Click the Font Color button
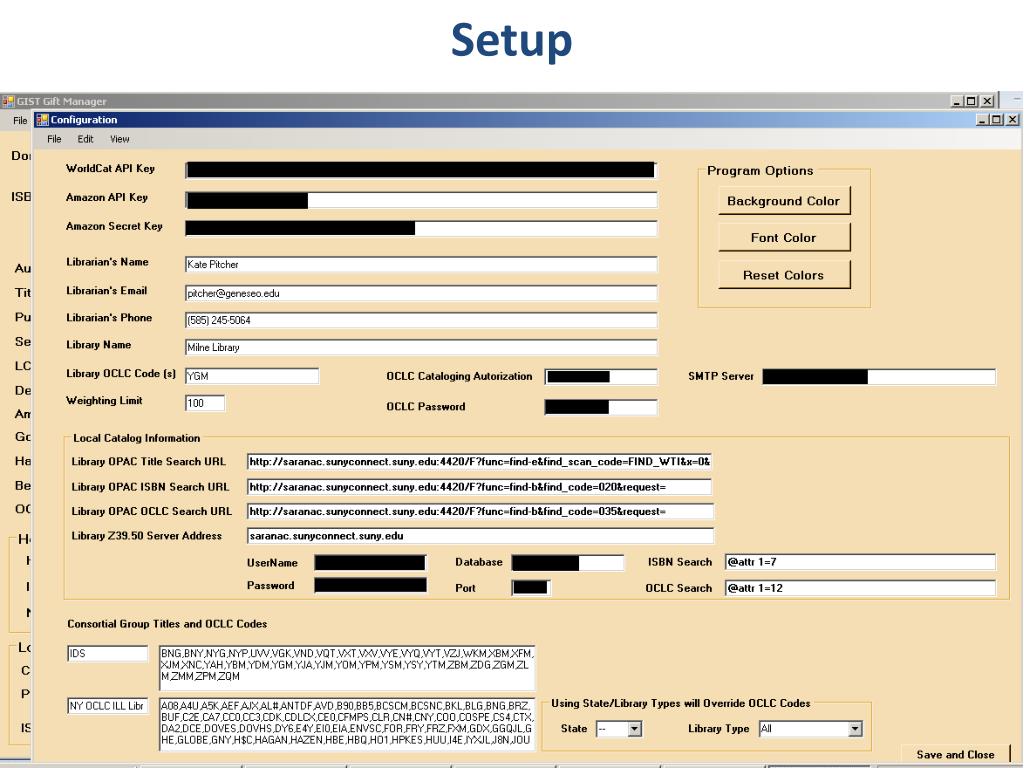 click(784, 238)
